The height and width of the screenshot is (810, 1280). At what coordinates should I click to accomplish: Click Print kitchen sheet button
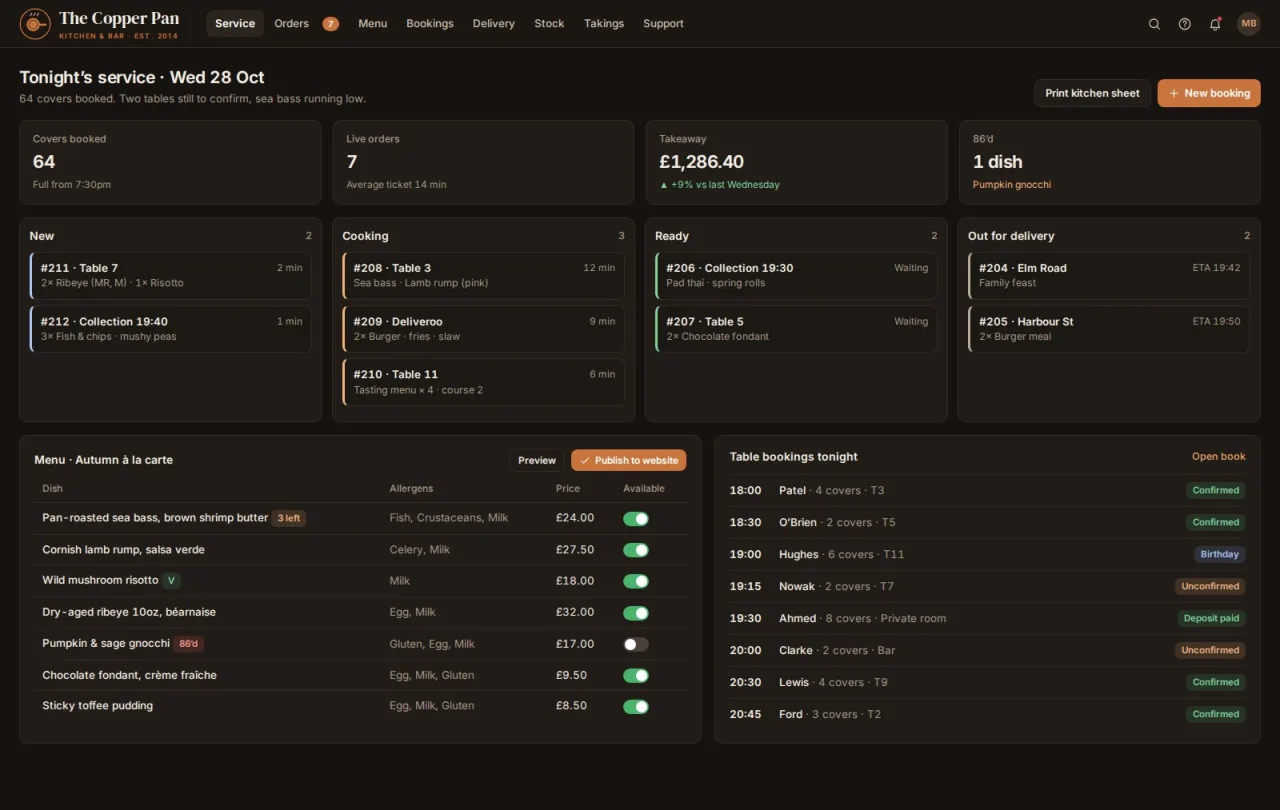tap(1092, 93)
